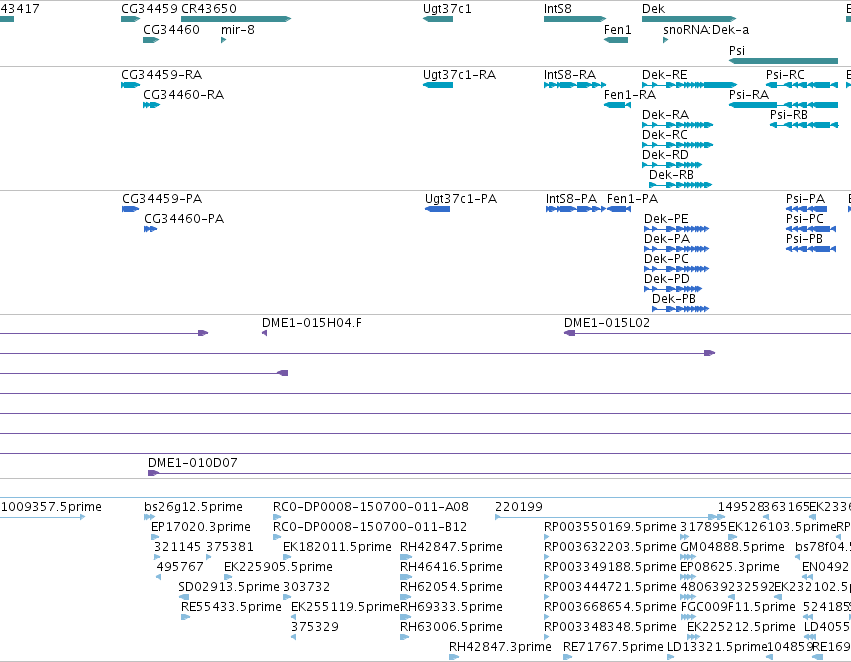Select the Psi-RB transcript label
Viewport: 851px width, 662px height.
click(789, 114)
